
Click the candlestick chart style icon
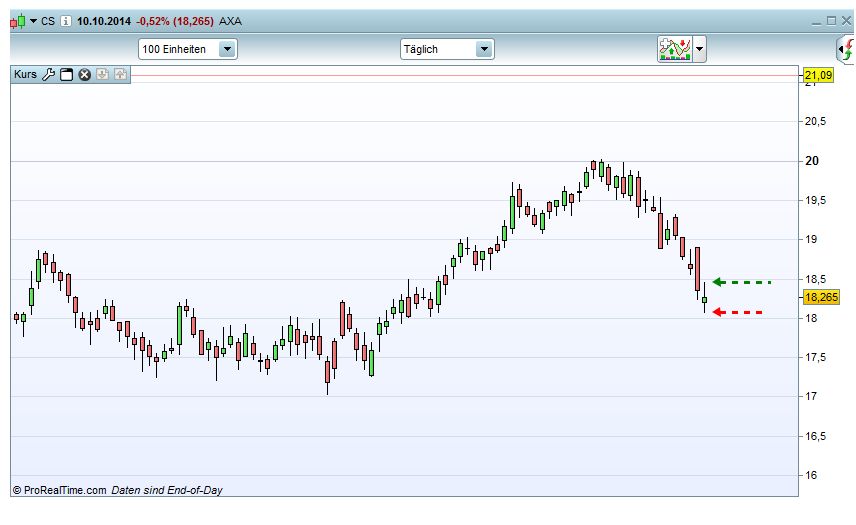[17, 21]
